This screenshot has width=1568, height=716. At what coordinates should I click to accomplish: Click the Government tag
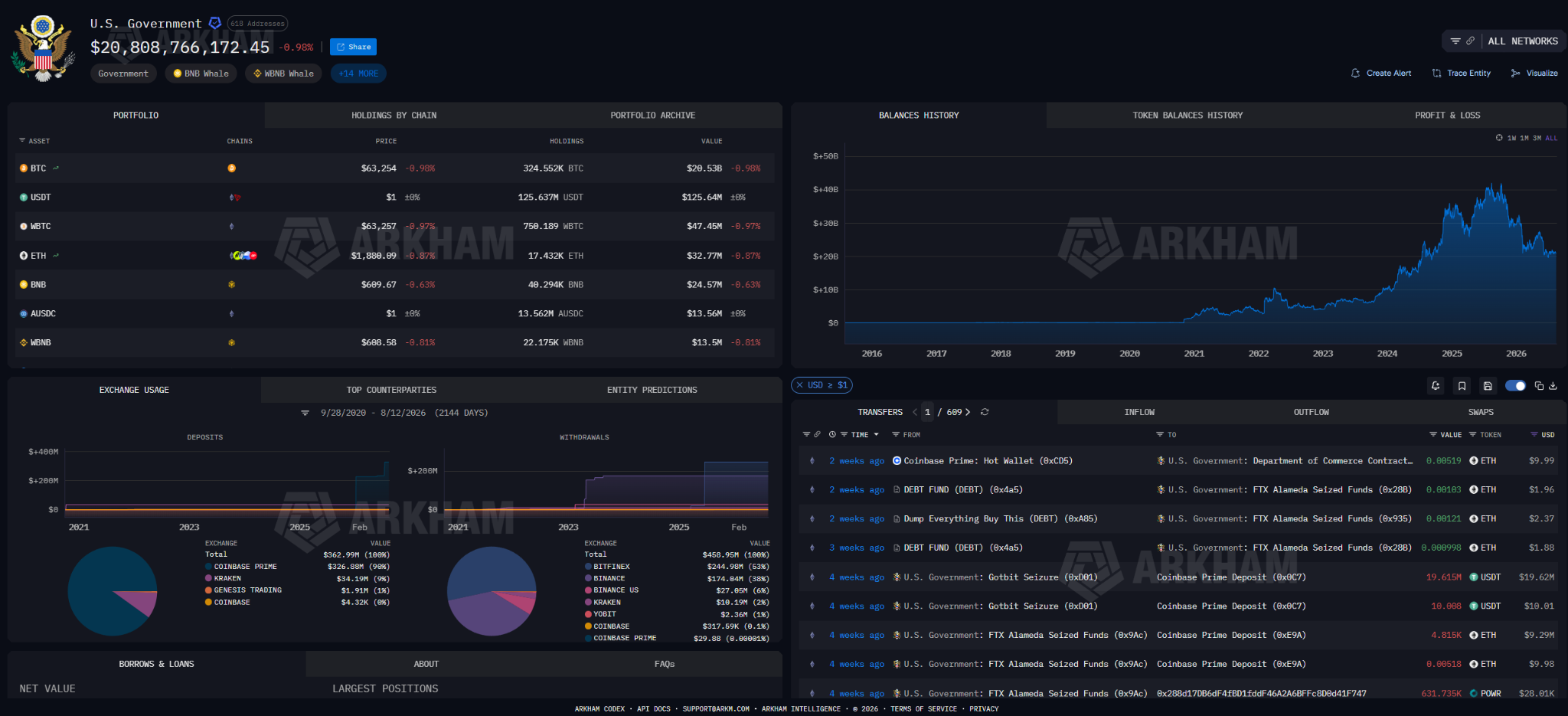click(123, 74)
